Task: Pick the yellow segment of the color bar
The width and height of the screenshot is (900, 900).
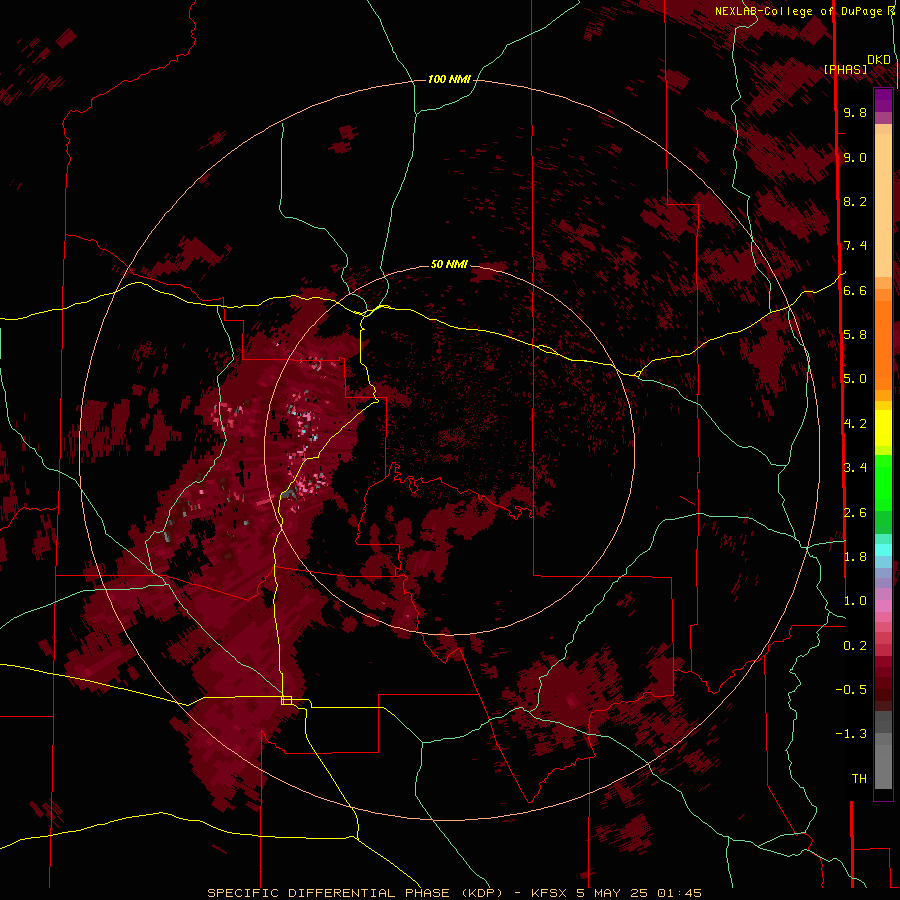Action: (883, 428)
